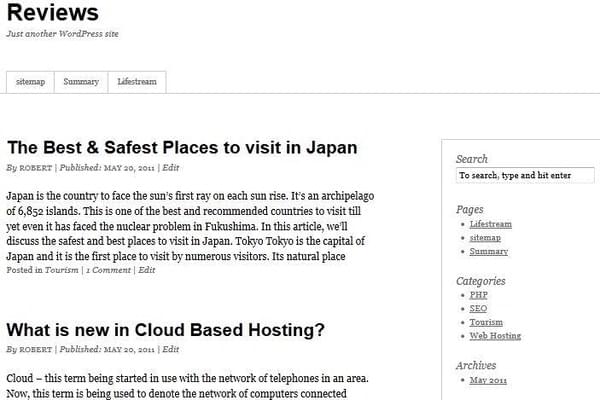Click the 'Pages' sidebar heading

pyautogui.click(x=470, y=209)
